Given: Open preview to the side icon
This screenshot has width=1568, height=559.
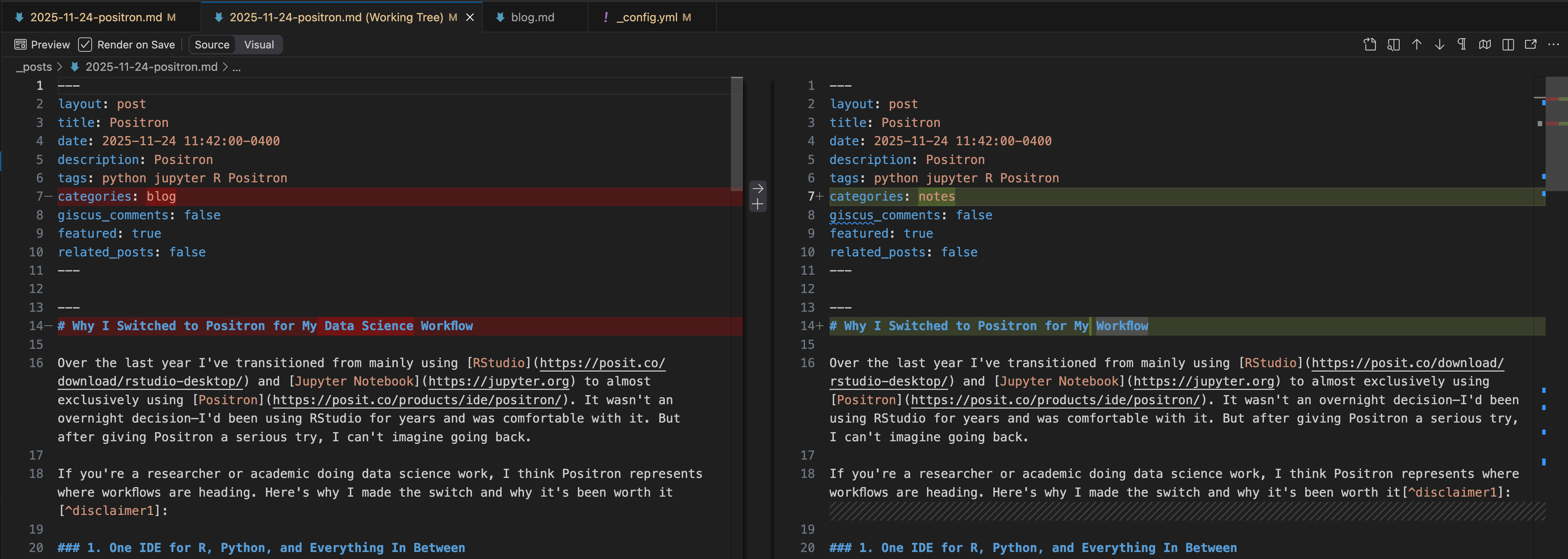Looking at the screenshot, I should pyautogui.click(x=1393, y=44).
